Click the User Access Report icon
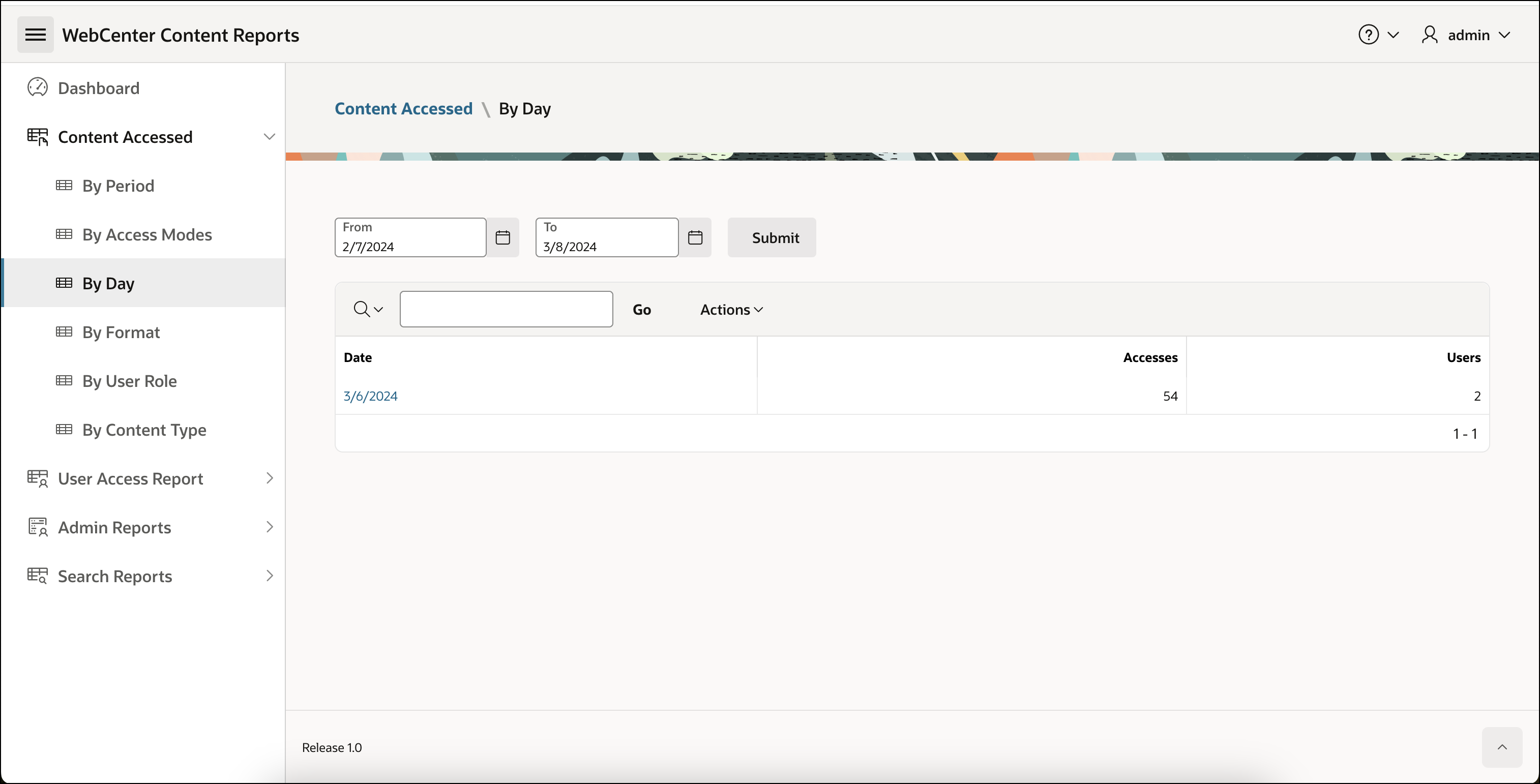Screen dimensions: 1540x784 pyautogui.click(x=38, y=478)
